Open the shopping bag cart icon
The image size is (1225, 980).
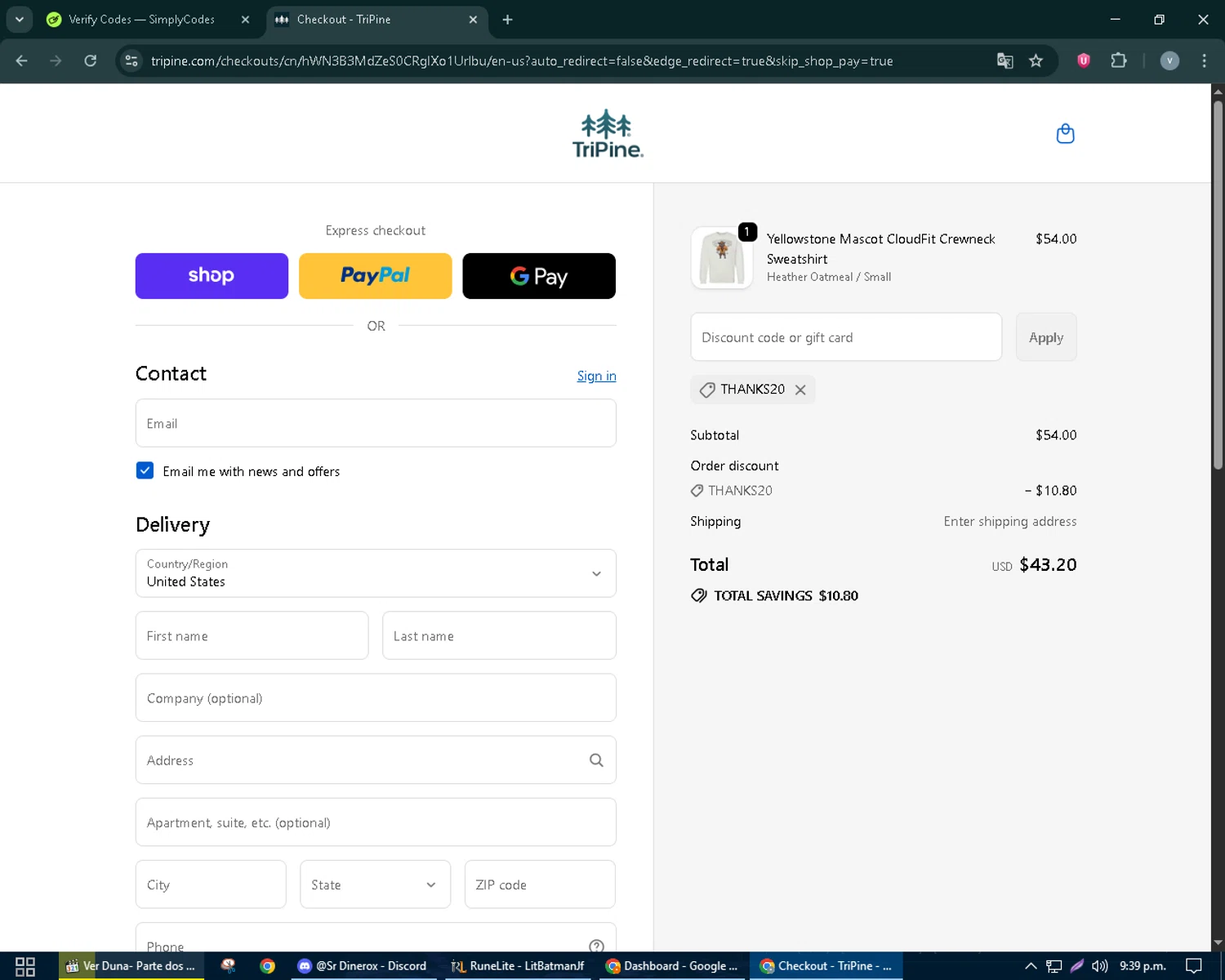pyautogui.click(x=1065, y=134)
